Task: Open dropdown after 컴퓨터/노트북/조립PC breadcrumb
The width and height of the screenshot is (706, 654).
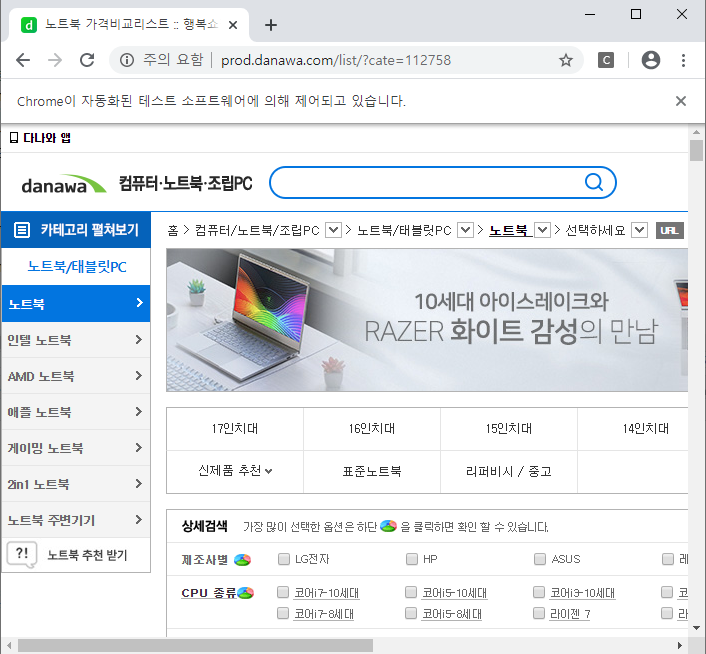Action: pyautogui.click(x=333, y=230)
